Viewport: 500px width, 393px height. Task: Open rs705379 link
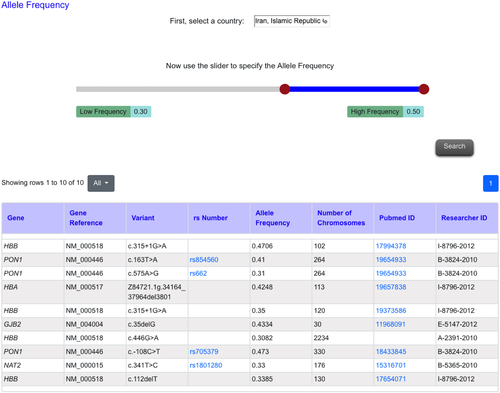pos(204,352)
